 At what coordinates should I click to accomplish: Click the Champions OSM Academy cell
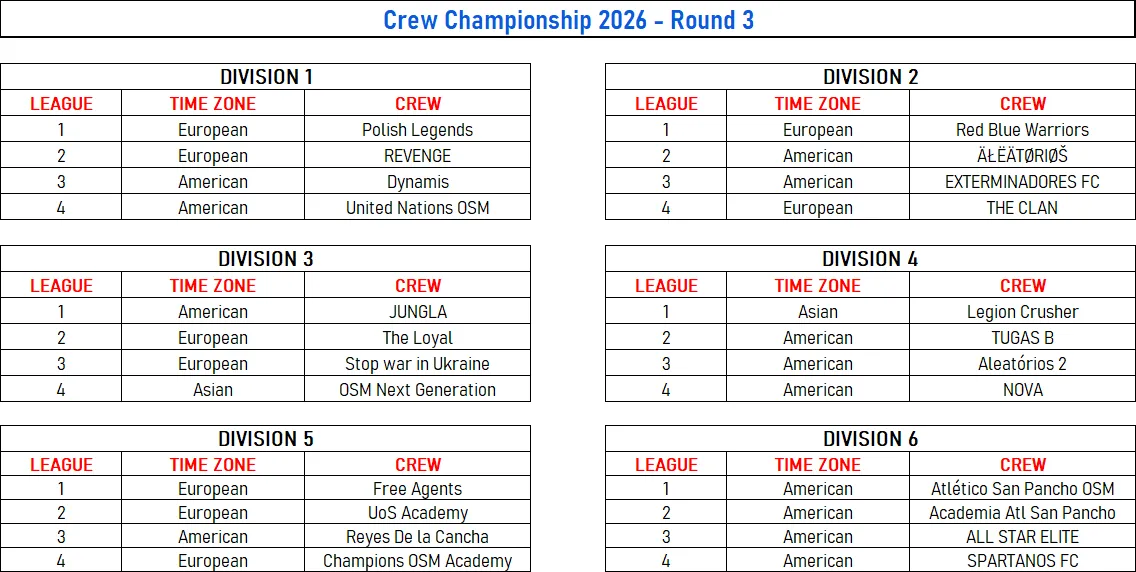click(x=417, y=560)
